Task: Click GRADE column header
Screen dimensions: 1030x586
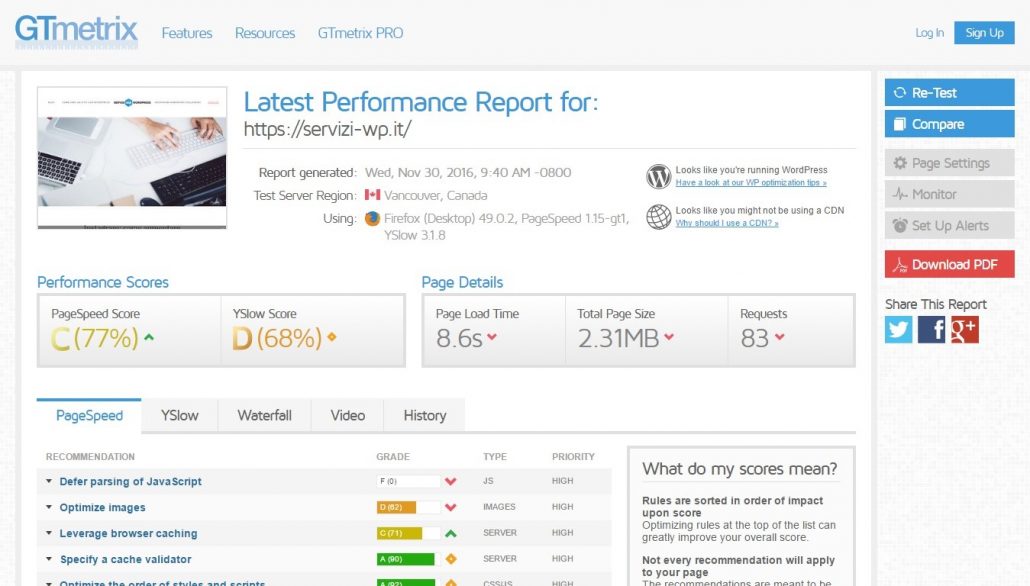Action: click(393, 457)
